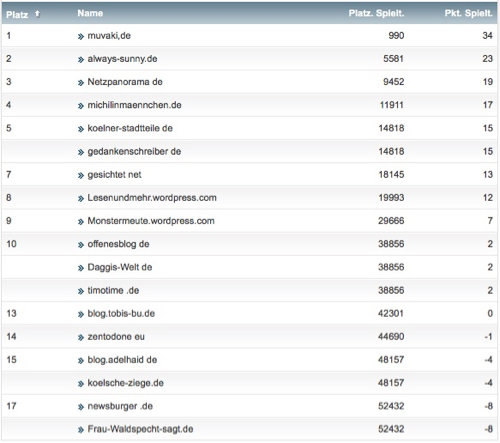Screen dimensions: 500x443
Task: Select the 11911 value for michilinmaennchen.de
Action: coord(392,105)
